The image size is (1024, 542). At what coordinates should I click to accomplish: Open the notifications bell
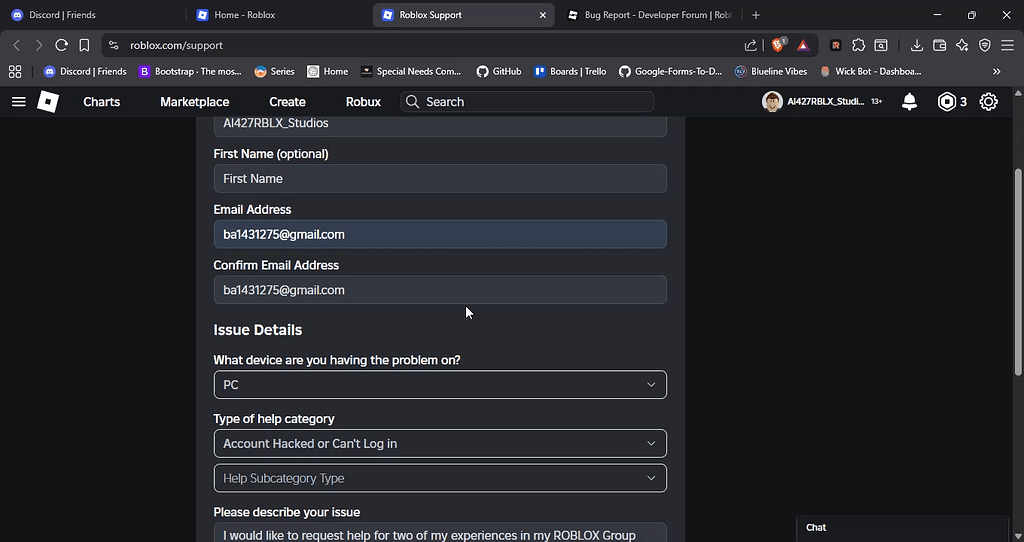[909, 102]
